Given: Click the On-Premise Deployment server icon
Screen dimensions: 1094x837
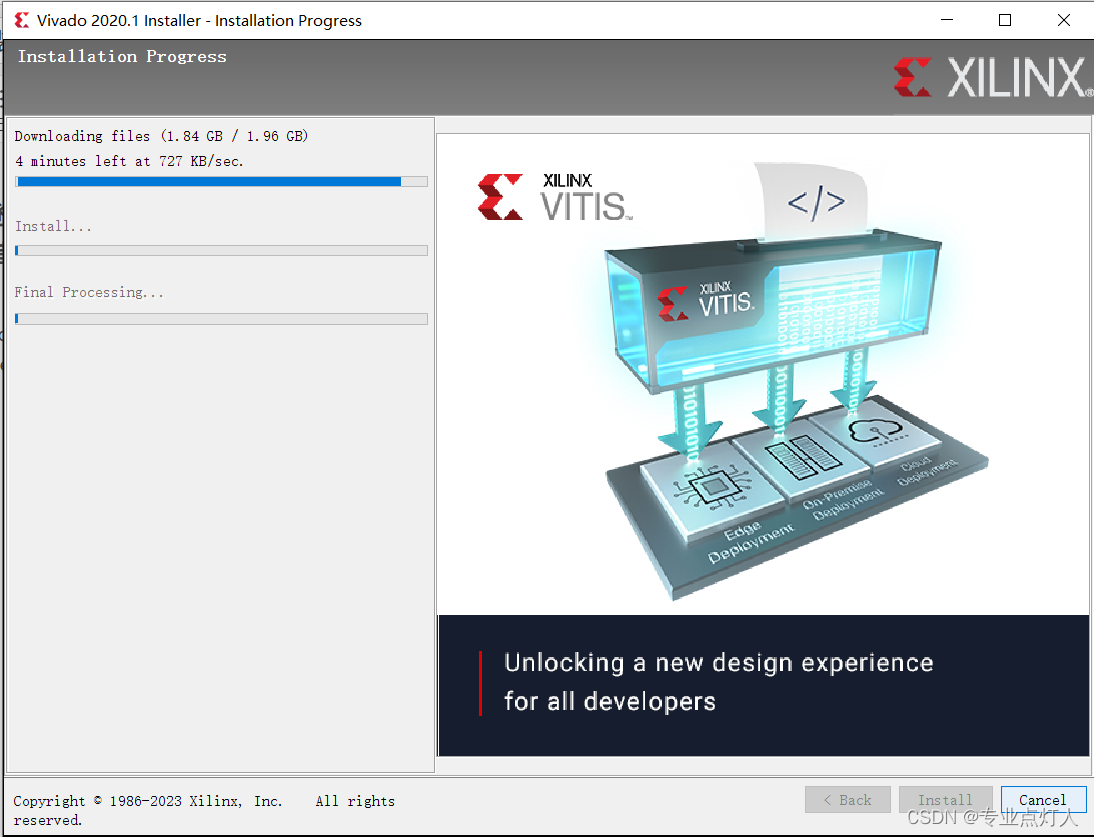Looking at the screenshot, I should pyautogui.click(x=804, y=457).
